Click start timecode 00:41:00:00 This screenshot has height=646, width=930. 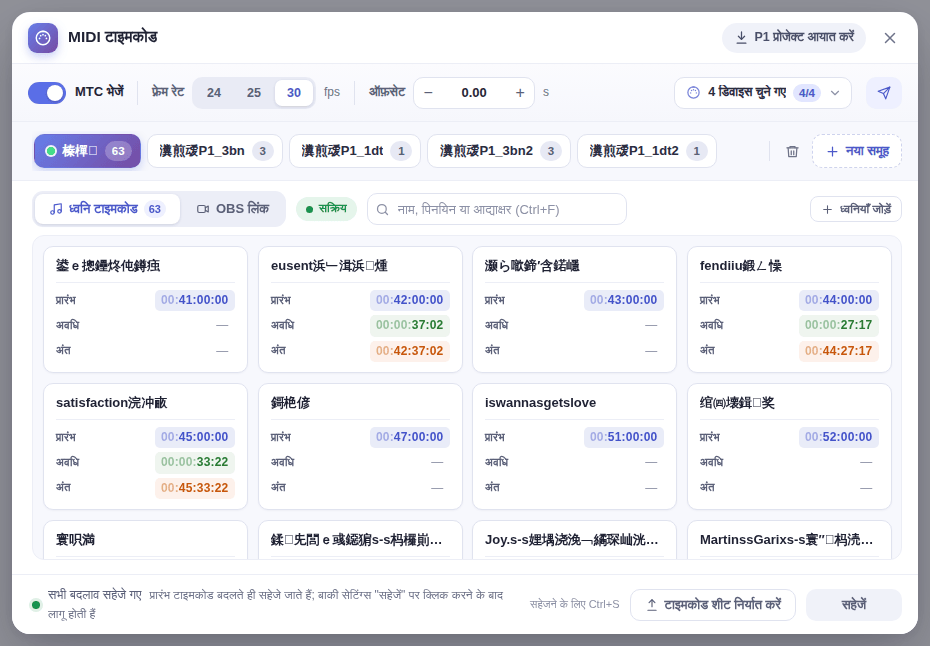[195, 300]
